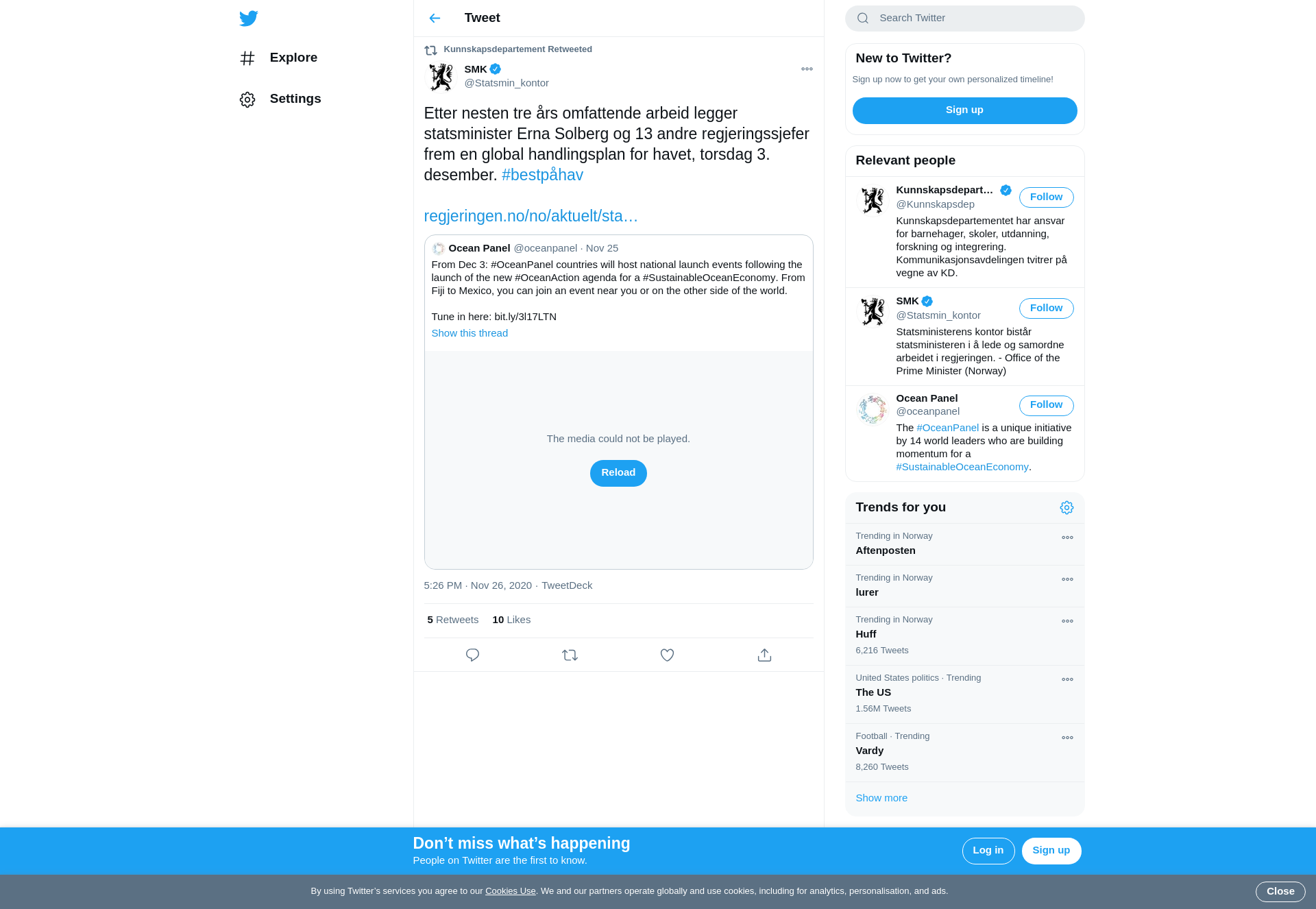Go back using the arrow icon
Image resolution: width=1316 pixels, height=909 pixels.
(435, 18)
